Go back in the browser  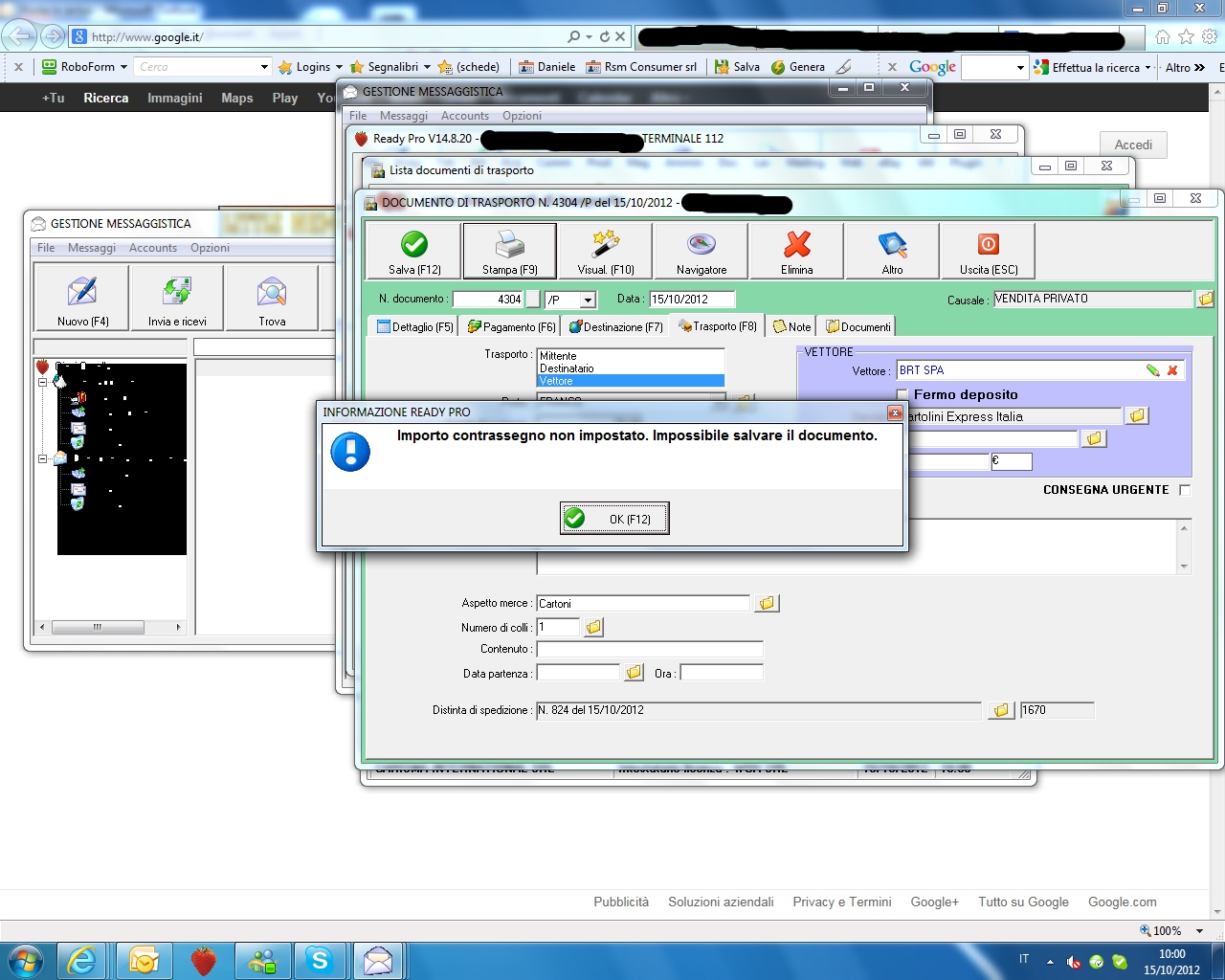click(19, 36)
